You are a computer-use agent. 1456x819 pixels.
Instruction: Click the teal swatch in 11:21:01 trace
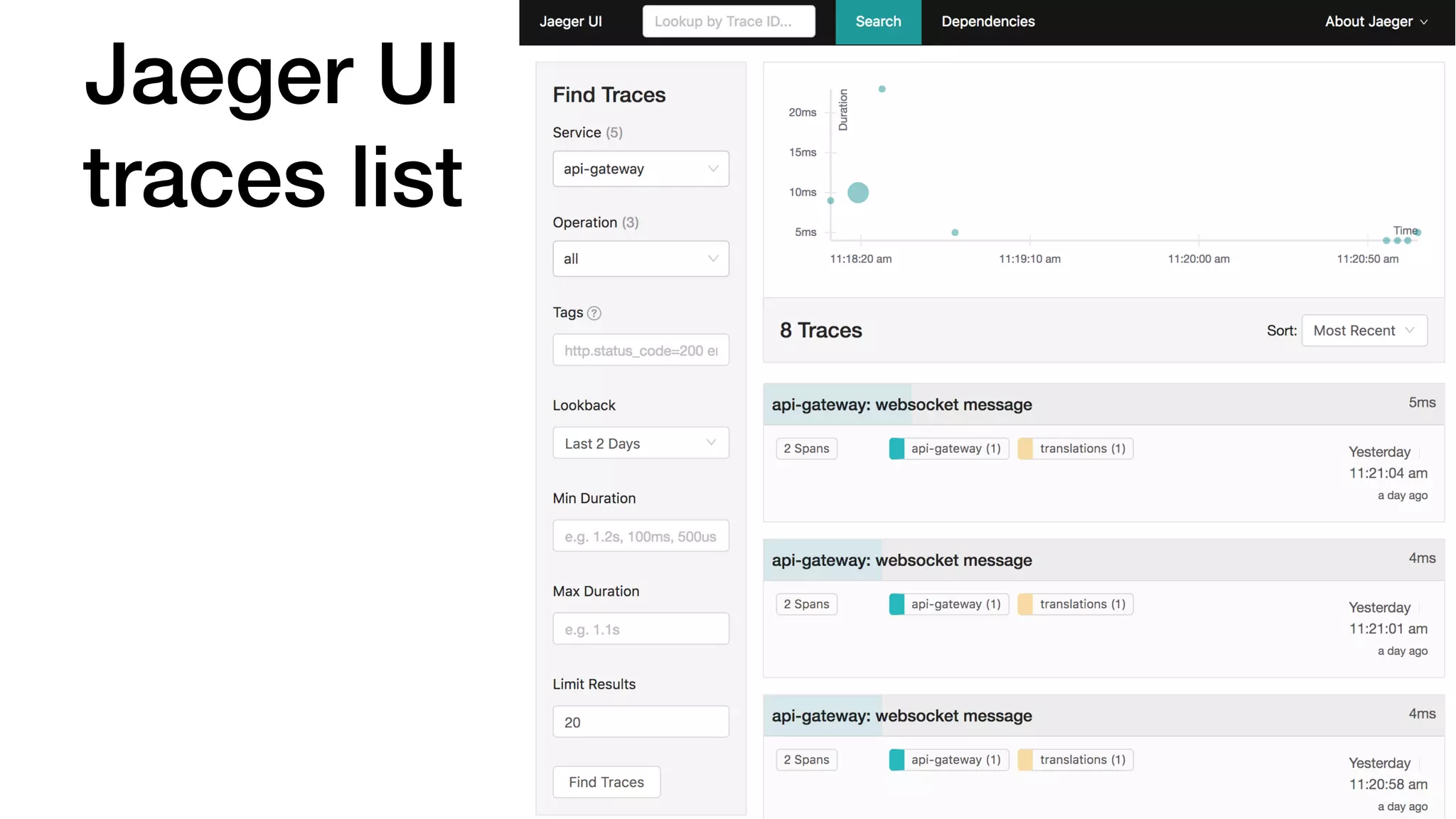point(897,604)
